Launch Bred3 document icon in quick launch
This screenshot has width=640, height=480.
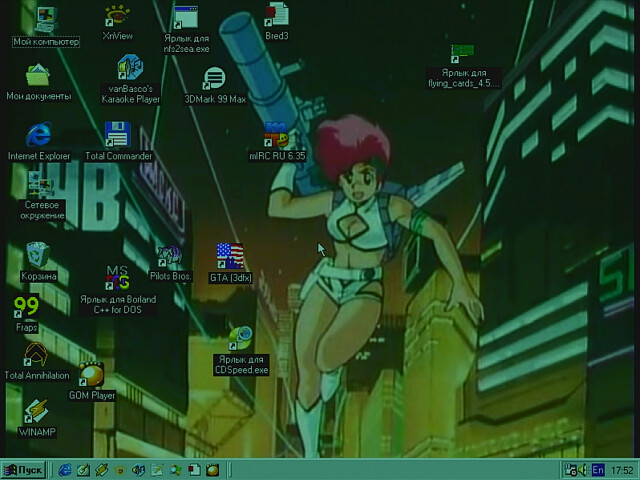pyautogui.click(x=194, y=470)
